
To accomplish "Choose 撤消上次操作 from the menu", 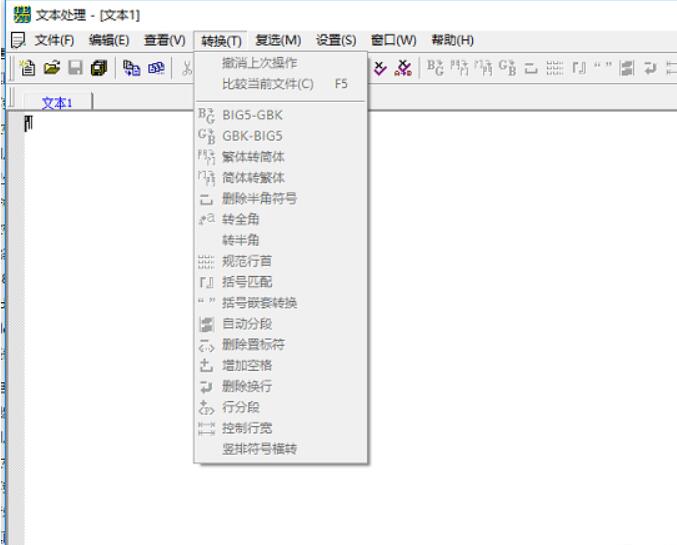I will click(281, 63).
